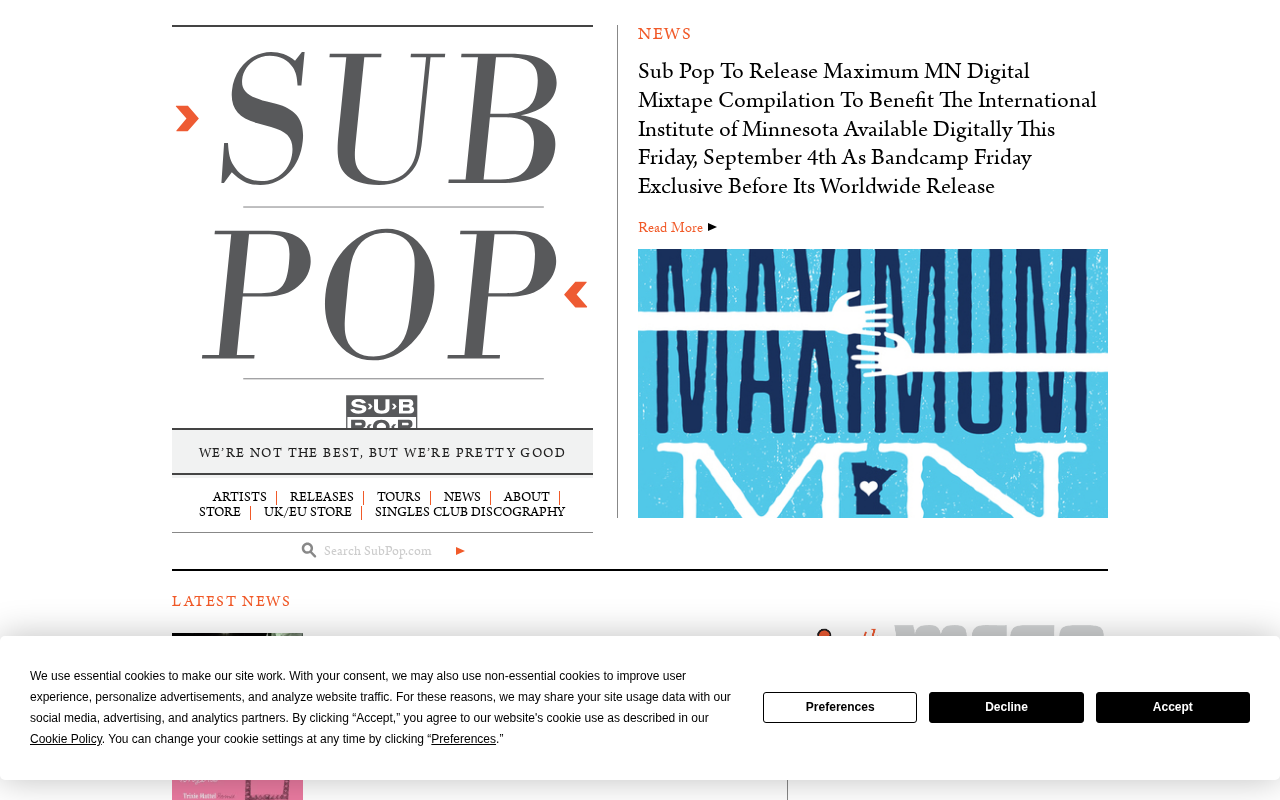Click the orange left chevron beside POP

pyautogui.click(x=576, y=294)
